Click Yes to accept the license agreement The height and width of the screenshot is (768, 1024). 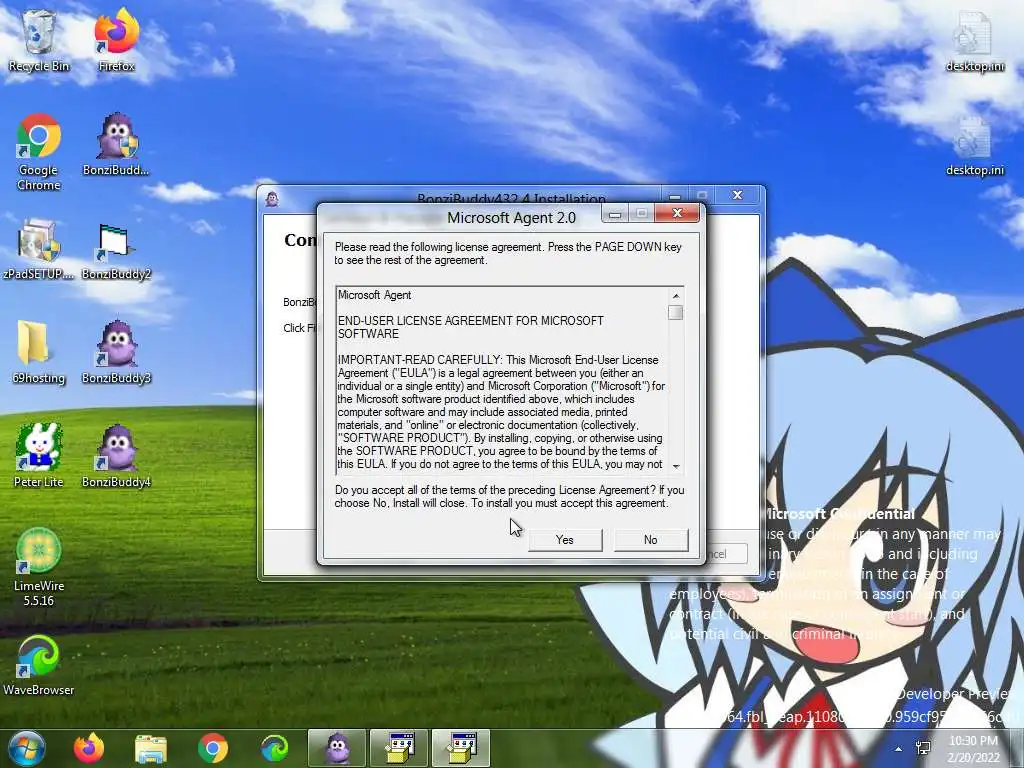(565, 539)
